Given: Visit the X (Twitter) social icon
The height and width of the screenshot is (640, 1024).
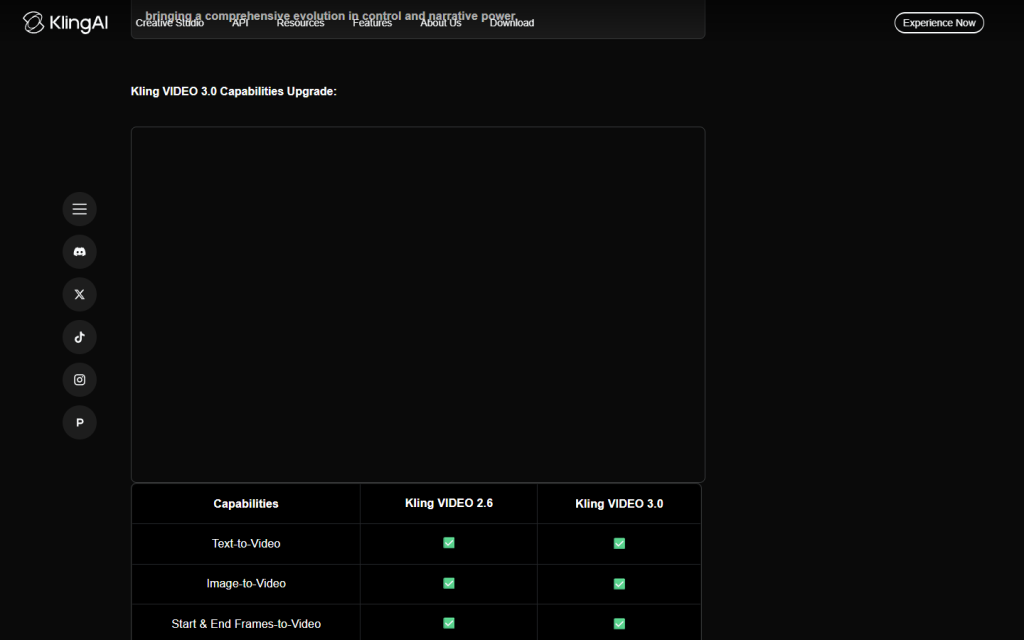Looking at the screenshot, I should pos(80,295).
